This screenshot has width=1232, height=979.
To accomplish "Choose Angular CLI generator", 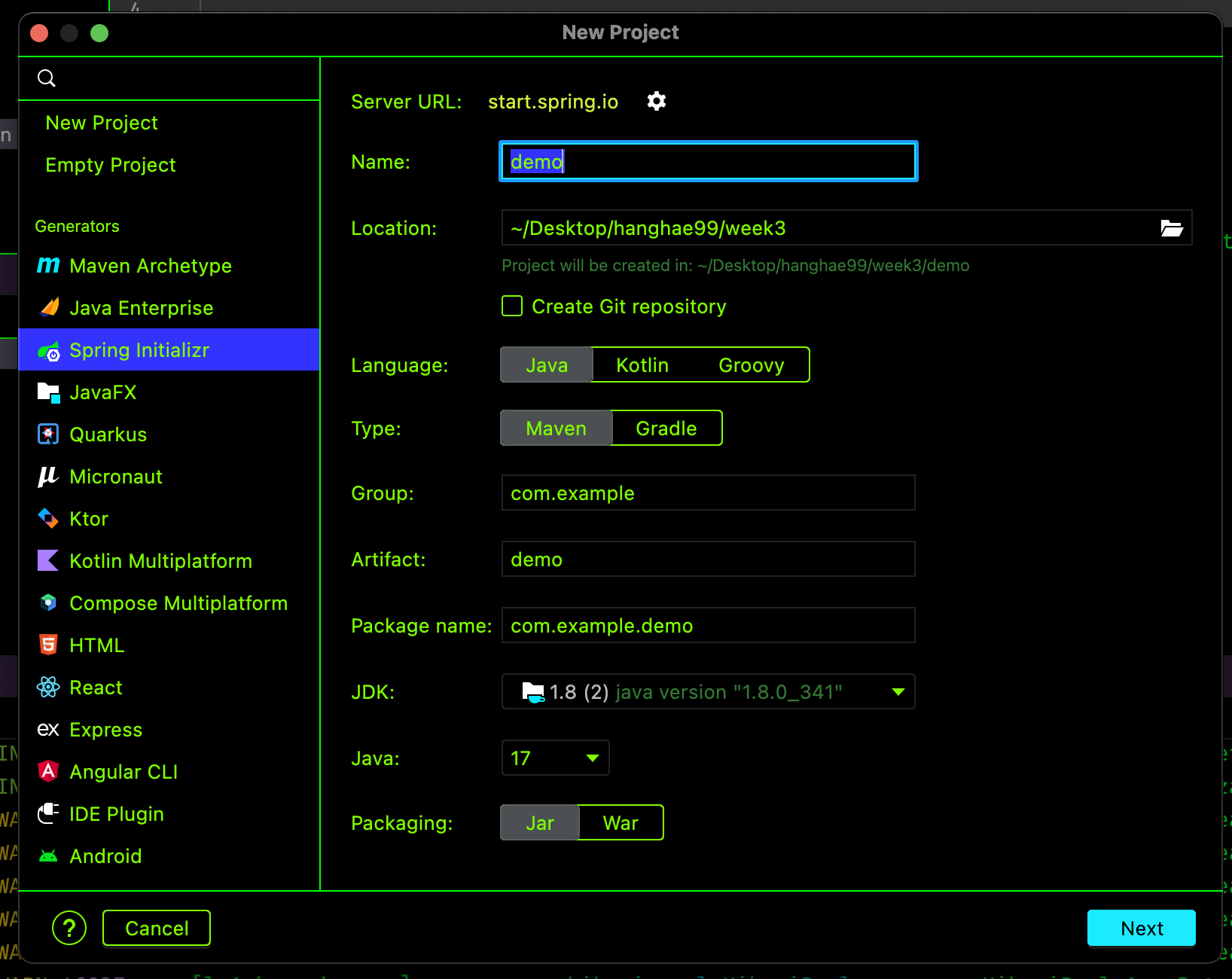I will [169, 771].
